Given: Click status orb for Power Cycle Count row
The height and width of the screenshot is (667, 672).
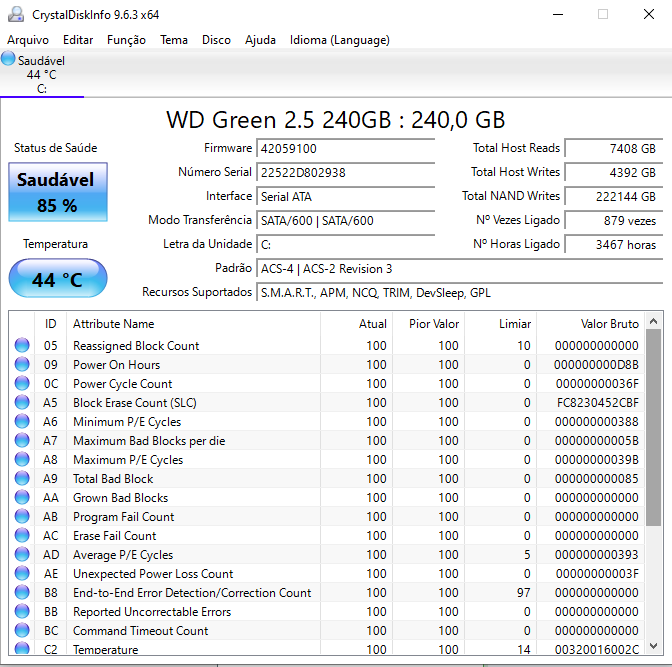Looking at the screenshot, I should click(22, 383).
